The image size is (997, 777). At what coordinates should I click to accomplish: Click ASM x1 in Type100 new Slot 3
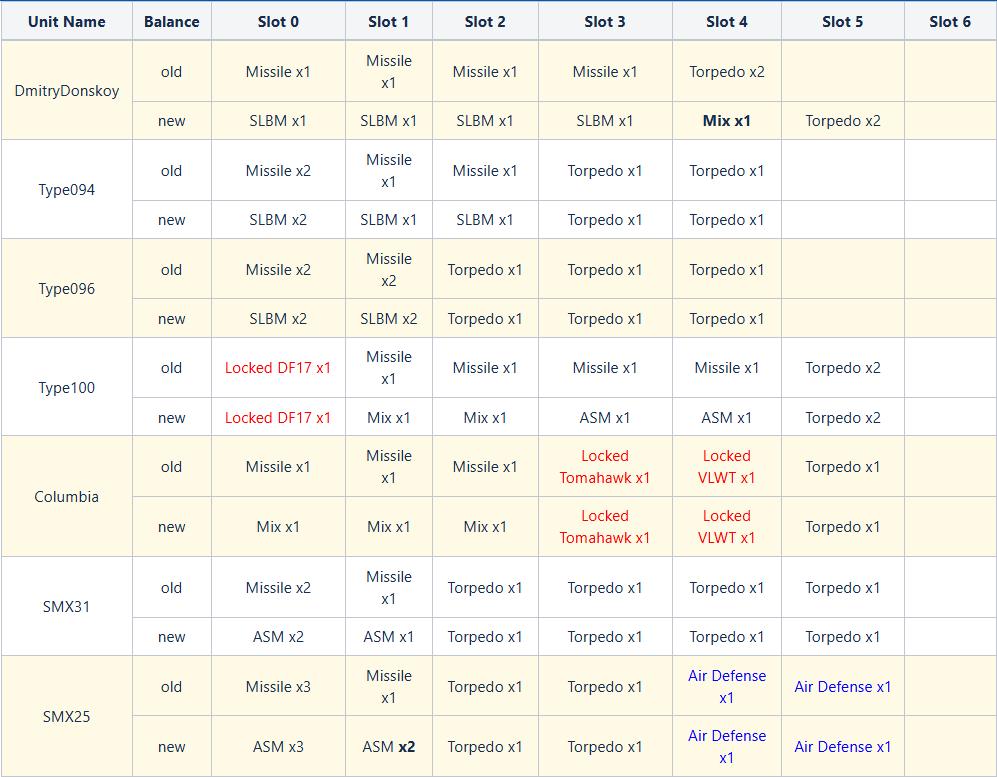tap(605, 418)
